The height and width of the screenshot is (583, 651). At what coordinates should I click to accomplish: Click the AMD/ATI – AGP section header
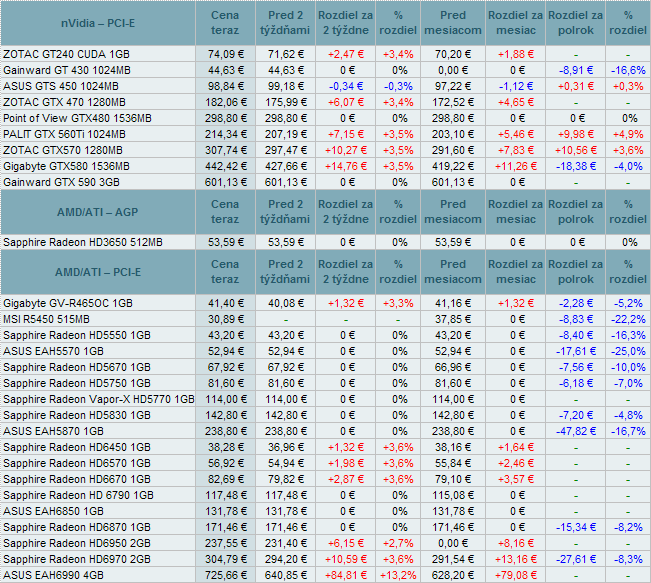[100, 212]
